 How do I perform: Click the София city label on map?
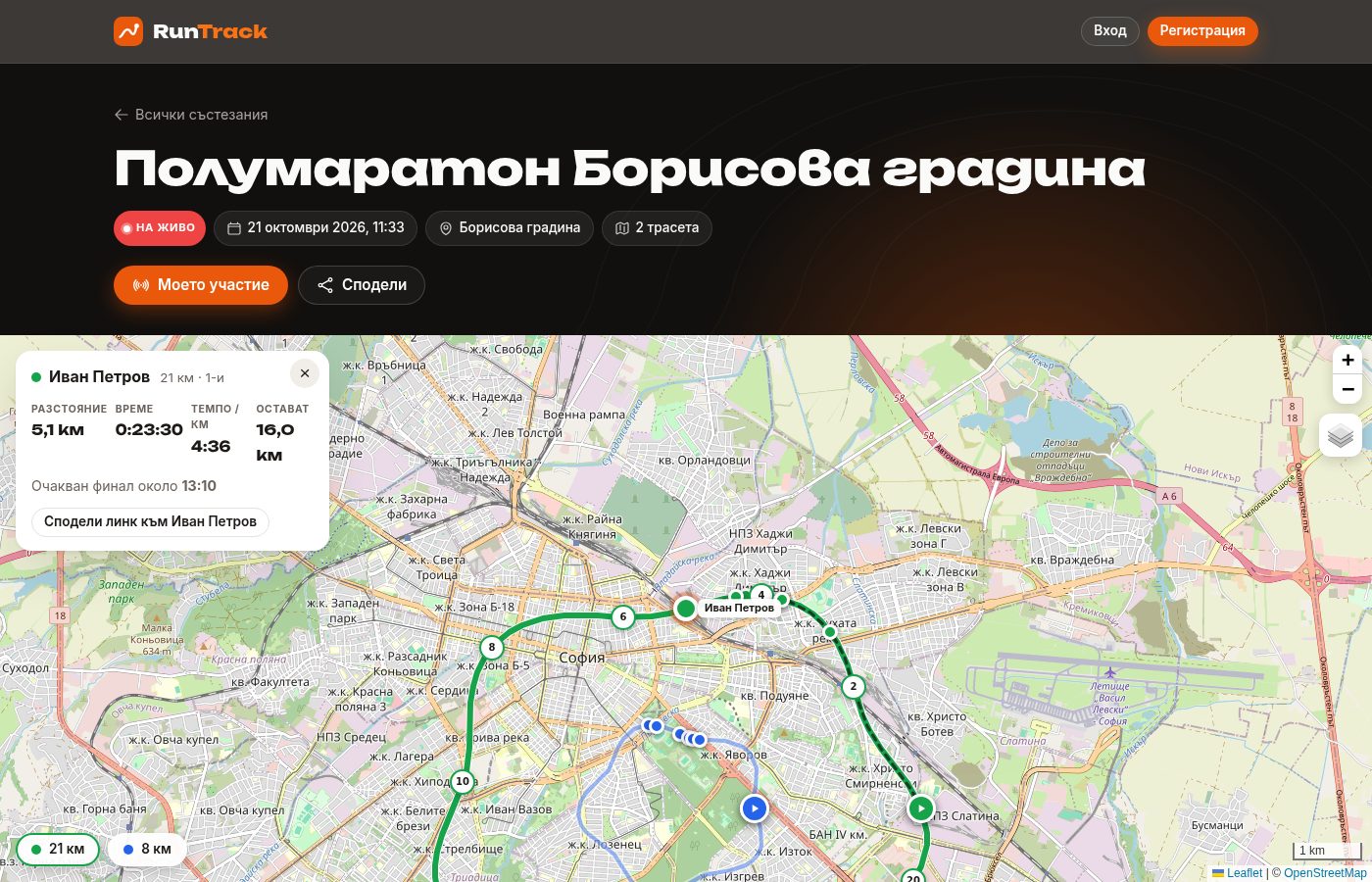click(582, 658)
